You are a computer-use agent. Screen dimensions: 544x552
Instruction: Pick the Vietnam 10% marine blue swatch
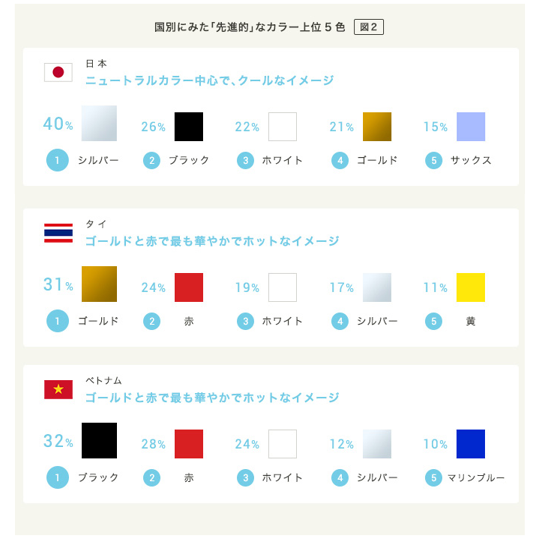point(471,444)
